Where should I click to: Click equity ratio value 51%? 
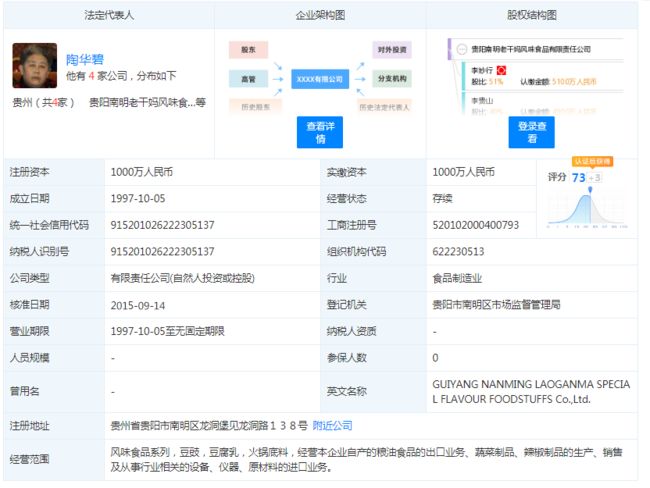(496, 82)
